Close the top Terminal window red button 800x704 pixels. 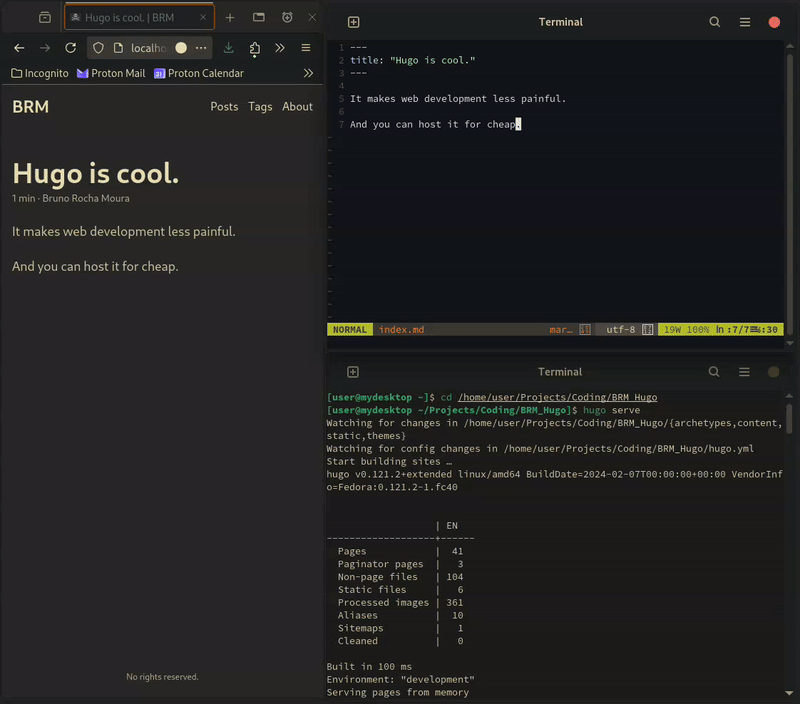click(x=774, y=22)
